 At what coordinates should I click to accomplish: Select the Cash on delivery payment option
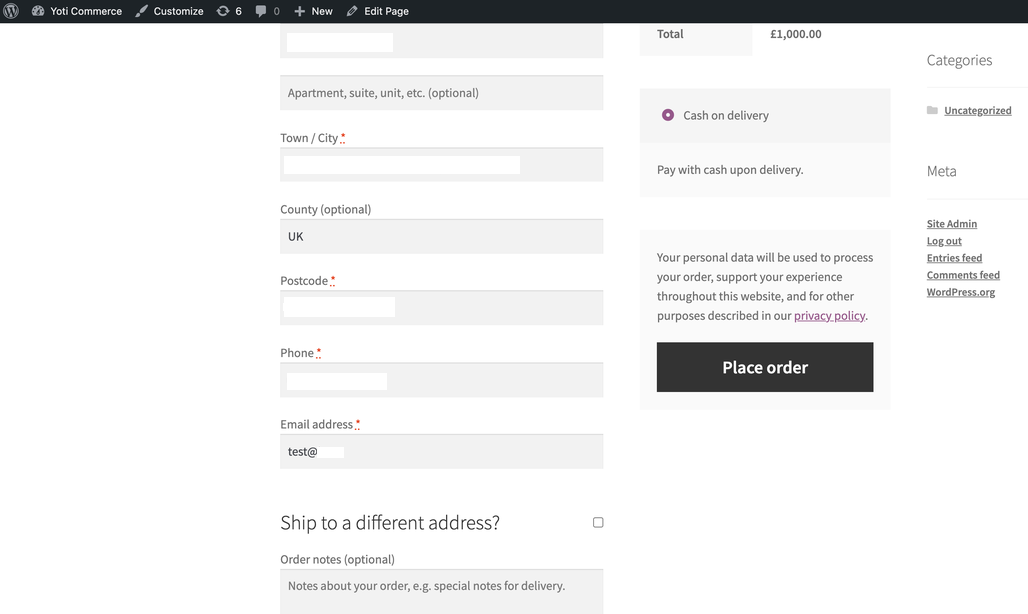pos(667,115)
